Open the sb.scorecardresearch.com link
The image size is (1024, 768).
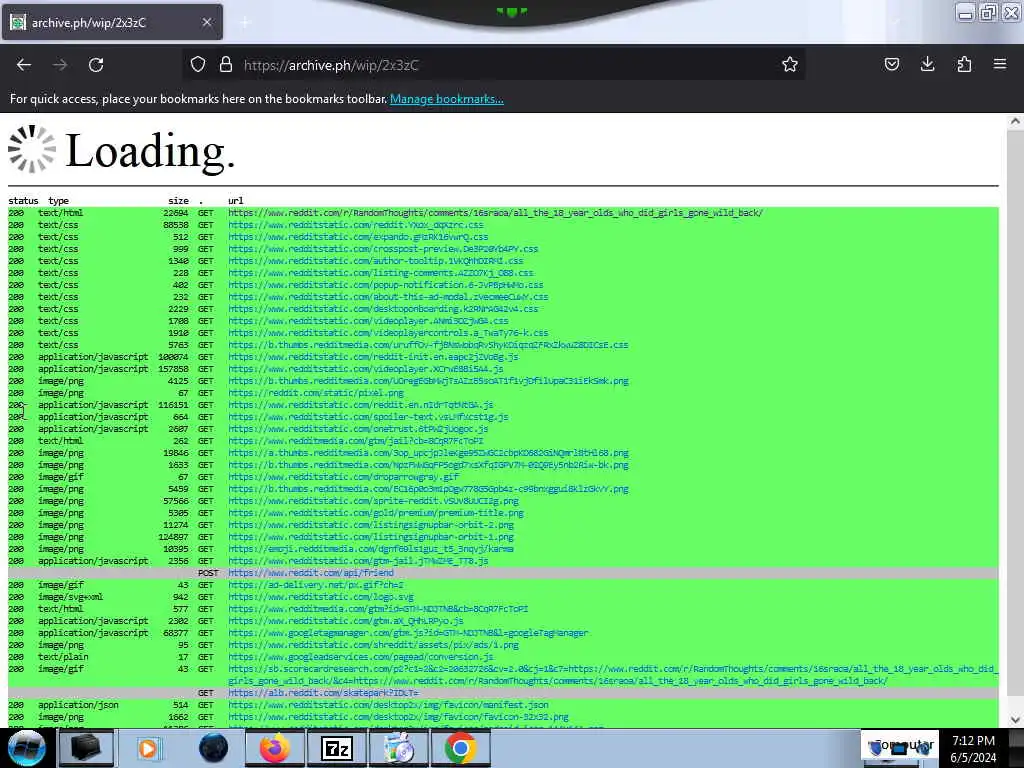tap(613, 675)
